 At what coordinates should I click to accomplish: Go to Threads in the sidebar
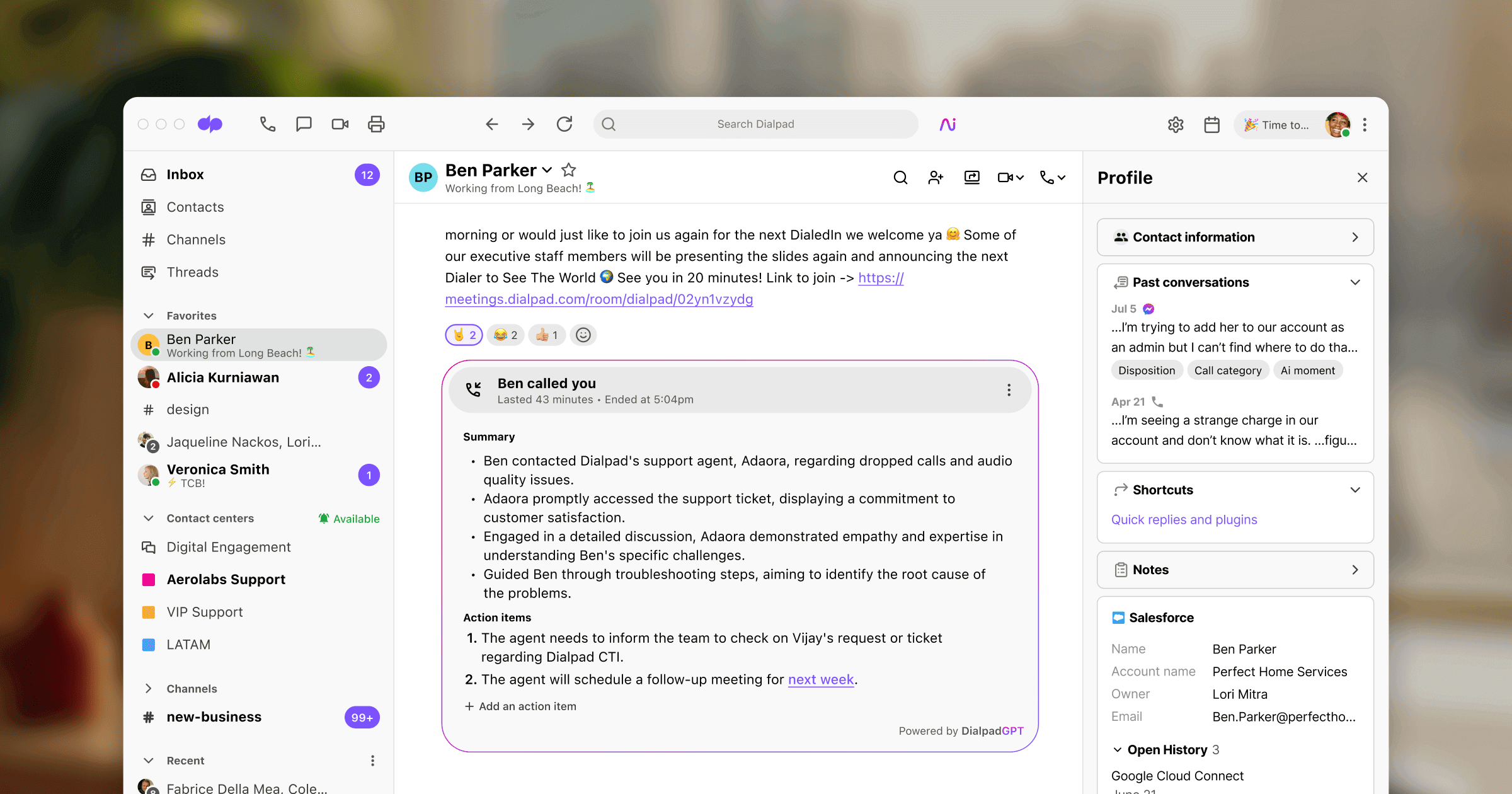(x=192, y=272)
